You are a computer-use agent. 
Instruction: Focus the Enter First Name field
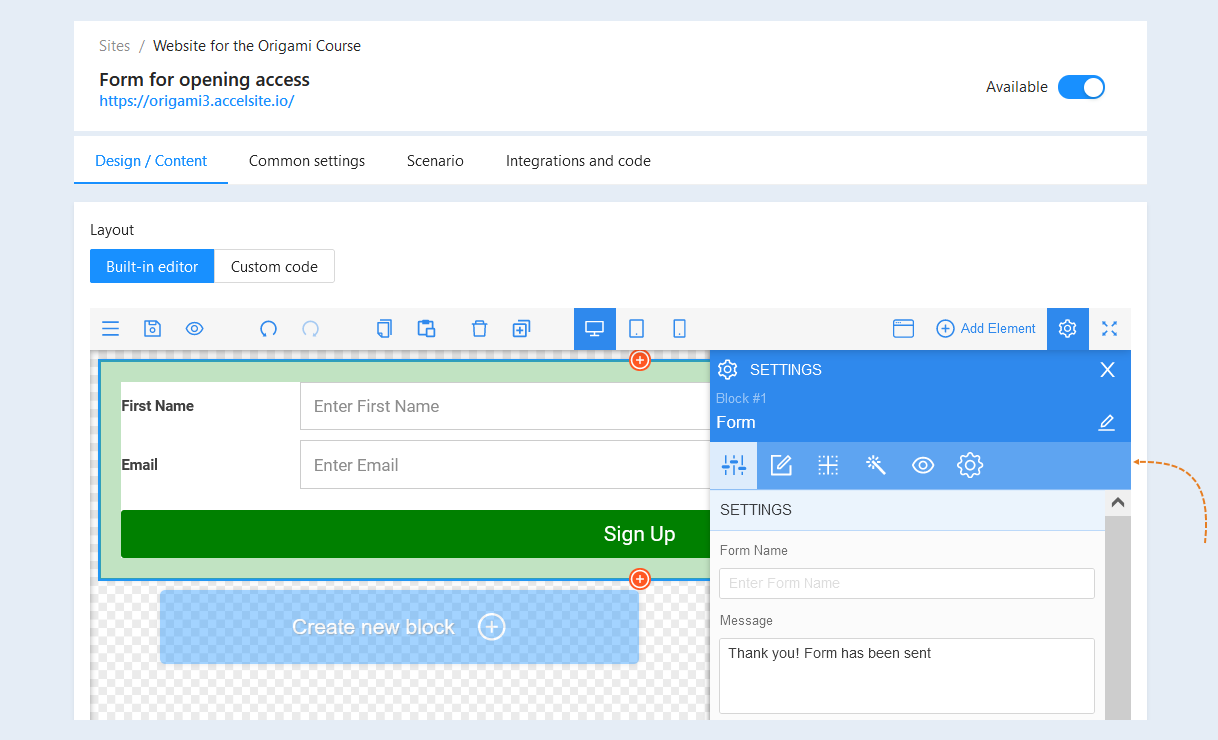505,406
